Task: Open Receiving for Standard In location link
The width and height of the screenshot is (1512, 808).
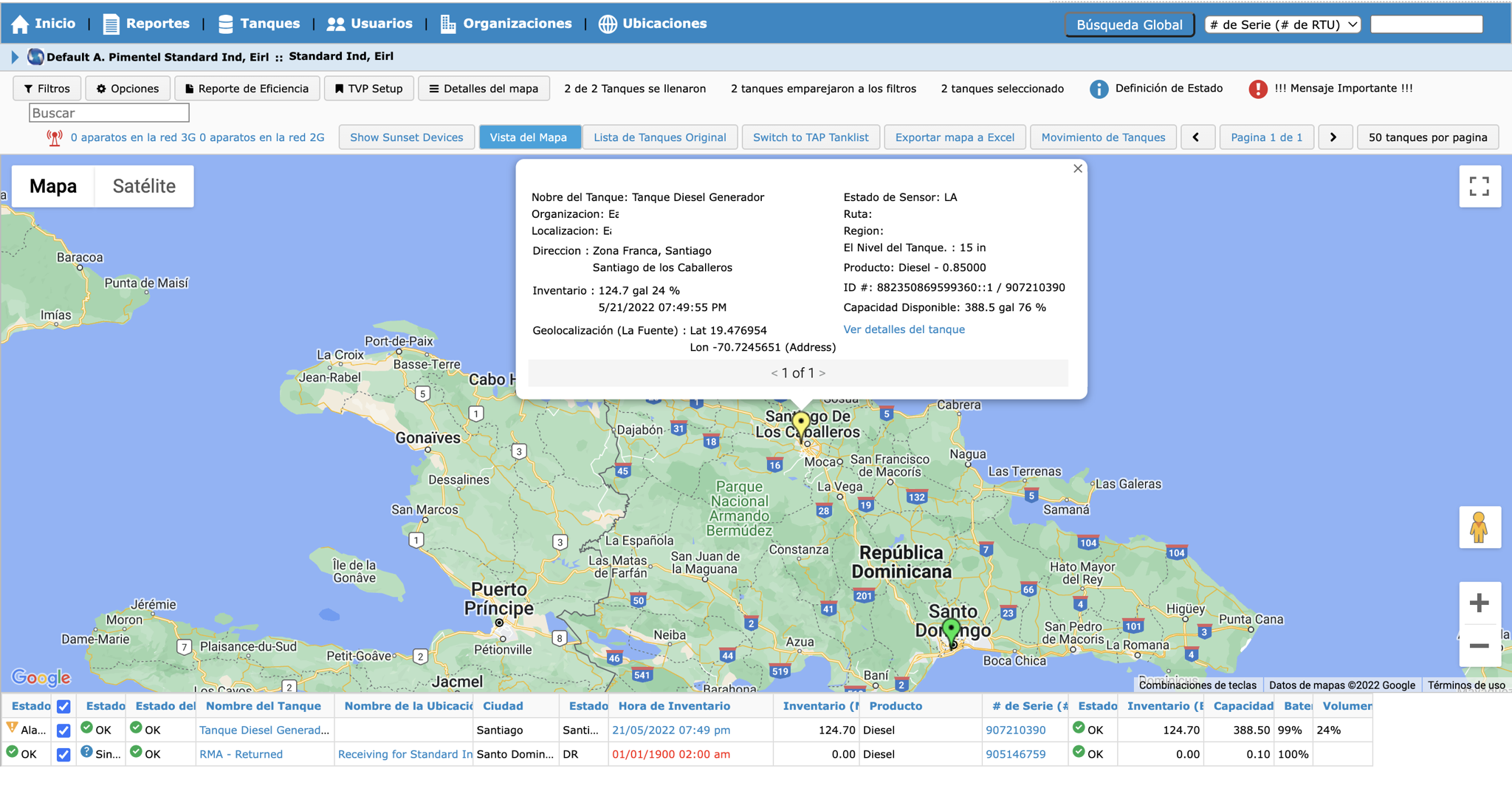Action: coord(405,755)
